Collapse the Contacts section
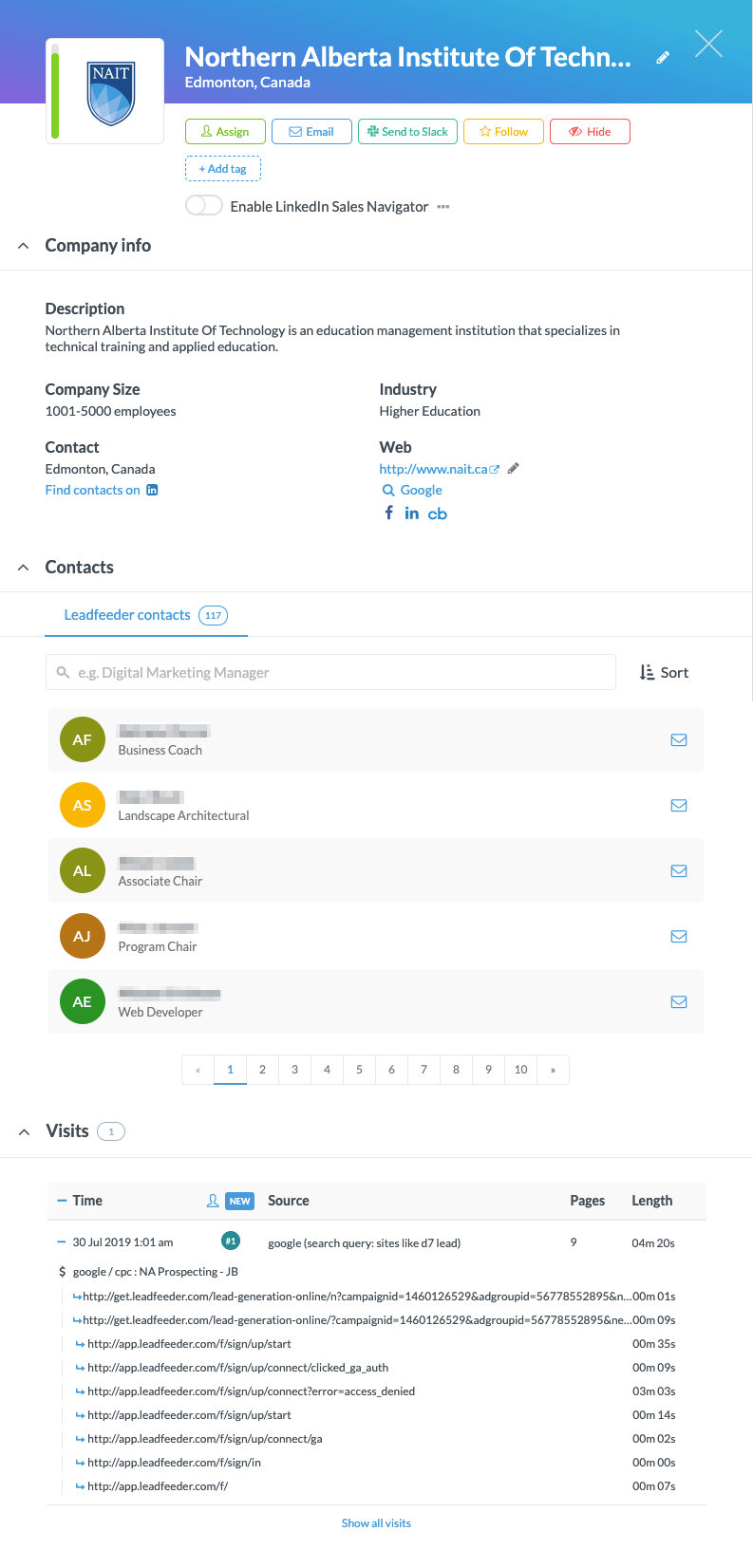 tap(24, 568)
